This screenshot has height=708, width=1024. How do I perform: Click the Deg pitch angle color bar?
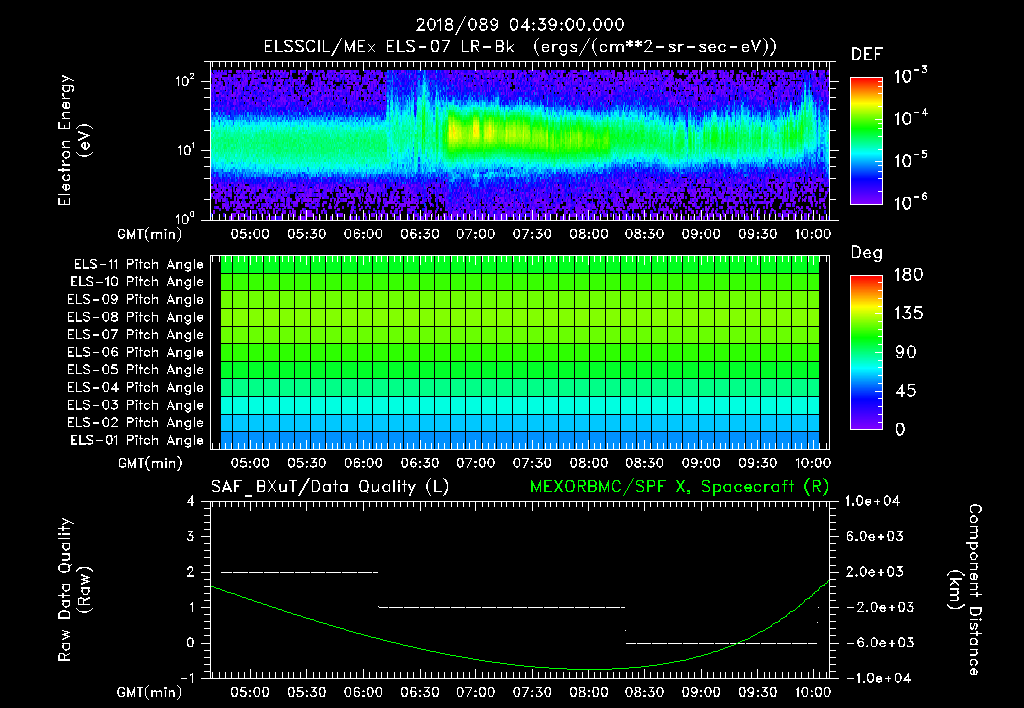pyautogui.click(x=866, y=352)
